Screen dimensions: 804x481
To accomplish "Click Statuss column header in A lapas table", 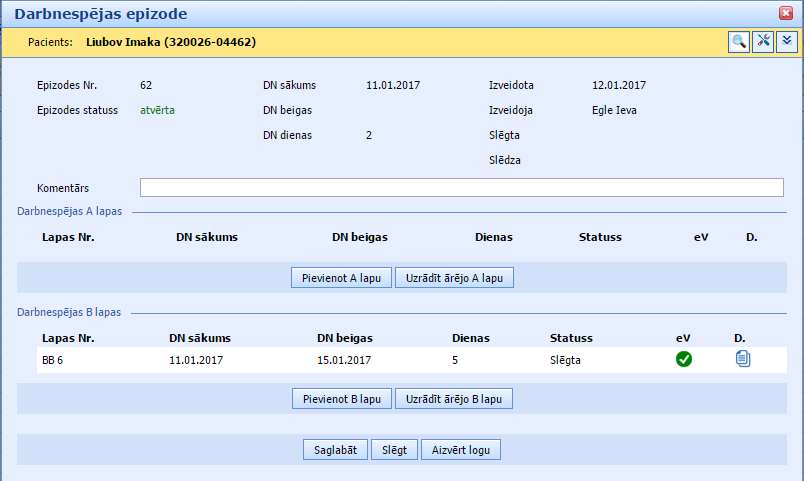I will (x=600, y=237).
